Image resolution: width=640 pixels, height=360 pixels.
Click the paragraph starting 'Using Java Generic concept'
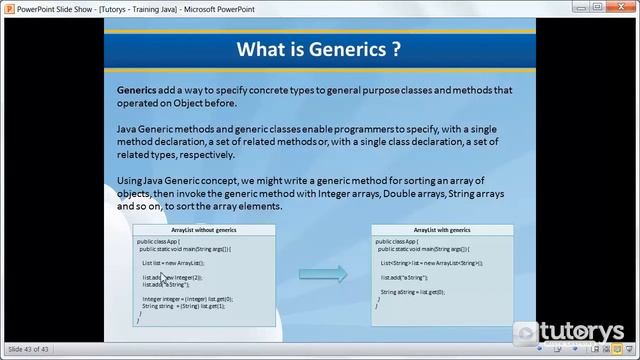tap(311, 193)
